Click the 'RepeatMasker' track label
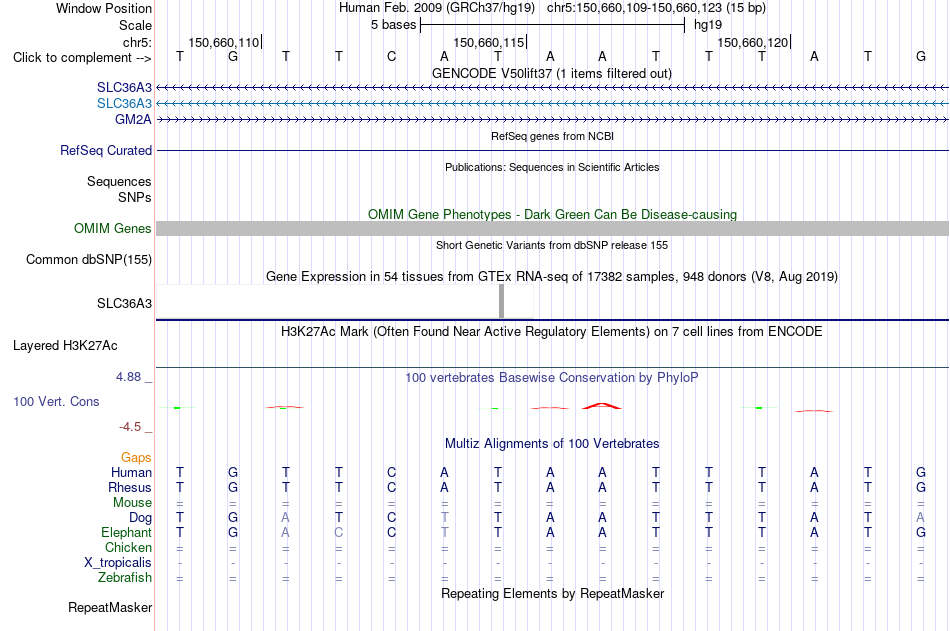 tap(110, 607)
